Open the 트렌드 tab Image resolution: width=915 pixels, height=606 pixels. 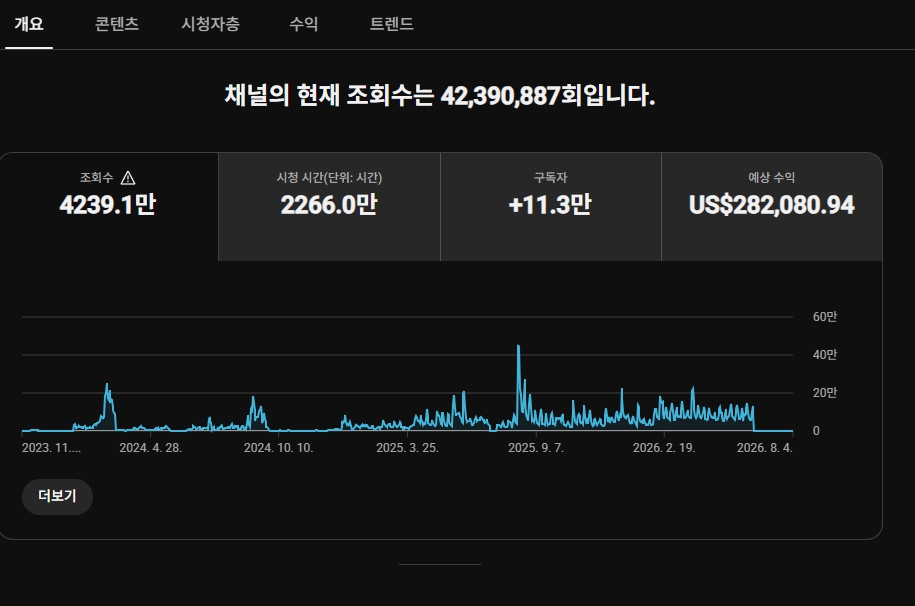point(392,24)
